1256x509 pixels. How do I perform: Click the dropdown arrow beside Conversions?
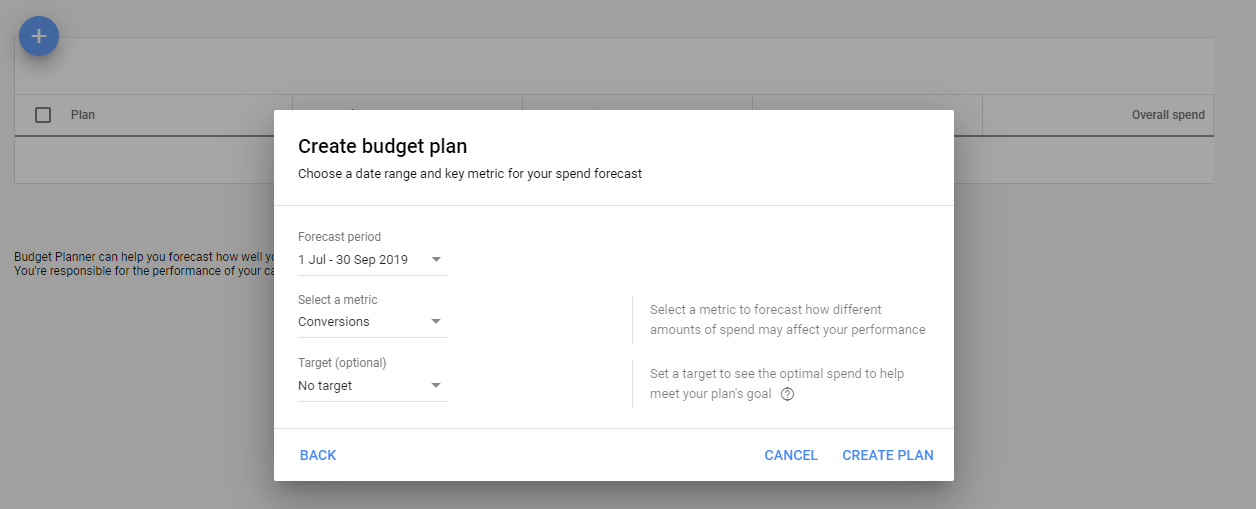(436, 322)
